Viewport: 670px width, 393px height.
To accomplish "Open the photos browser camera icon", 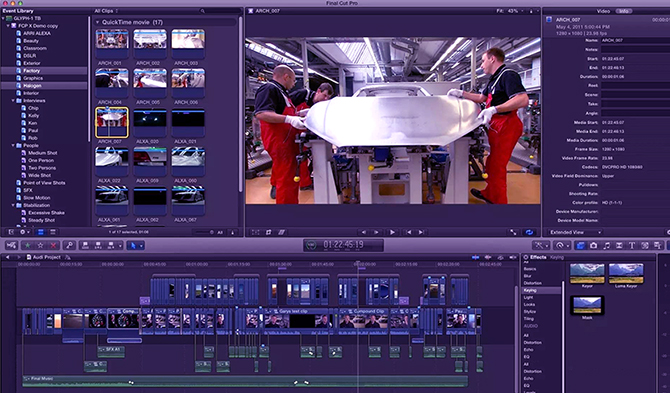I will [594, 245].
